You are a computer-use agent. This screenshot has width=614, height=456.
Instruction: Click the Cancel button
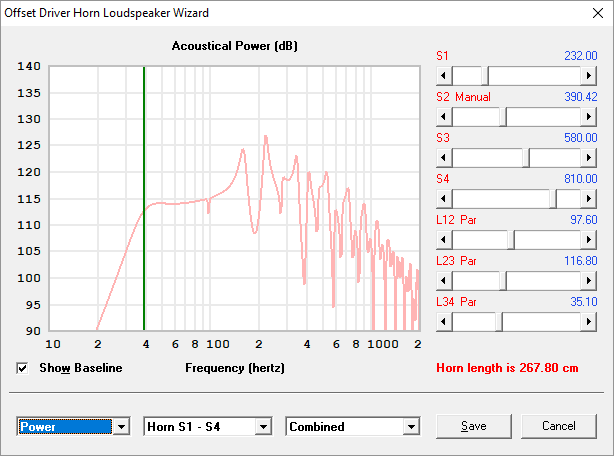coord(559,426)
